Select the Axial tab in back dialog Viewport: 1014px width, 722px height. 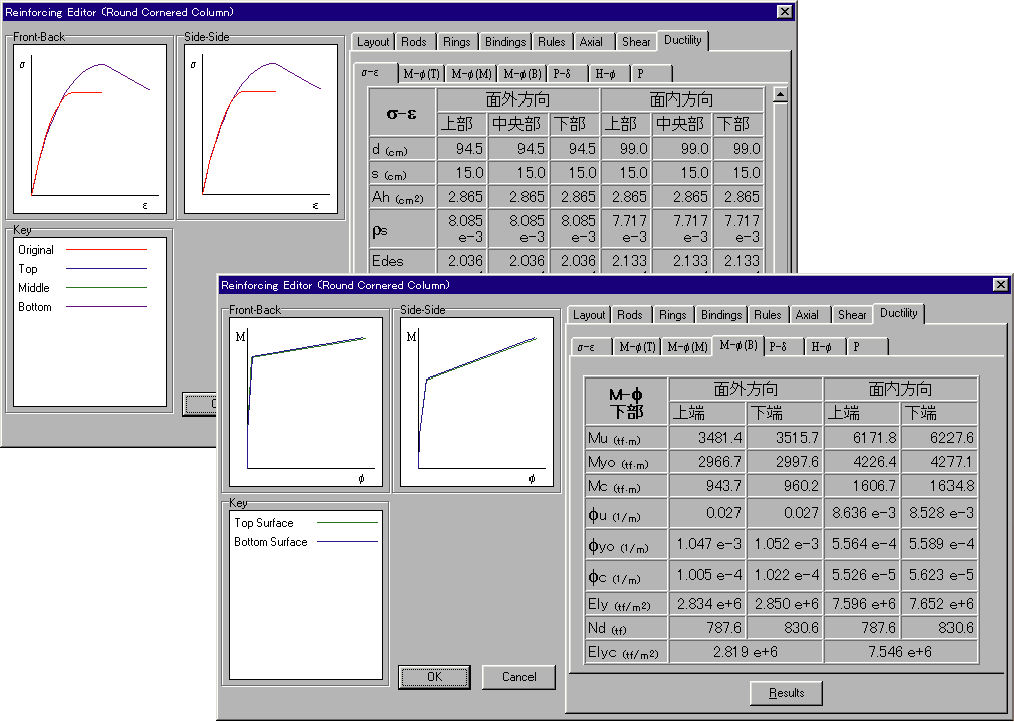point(591,42)
